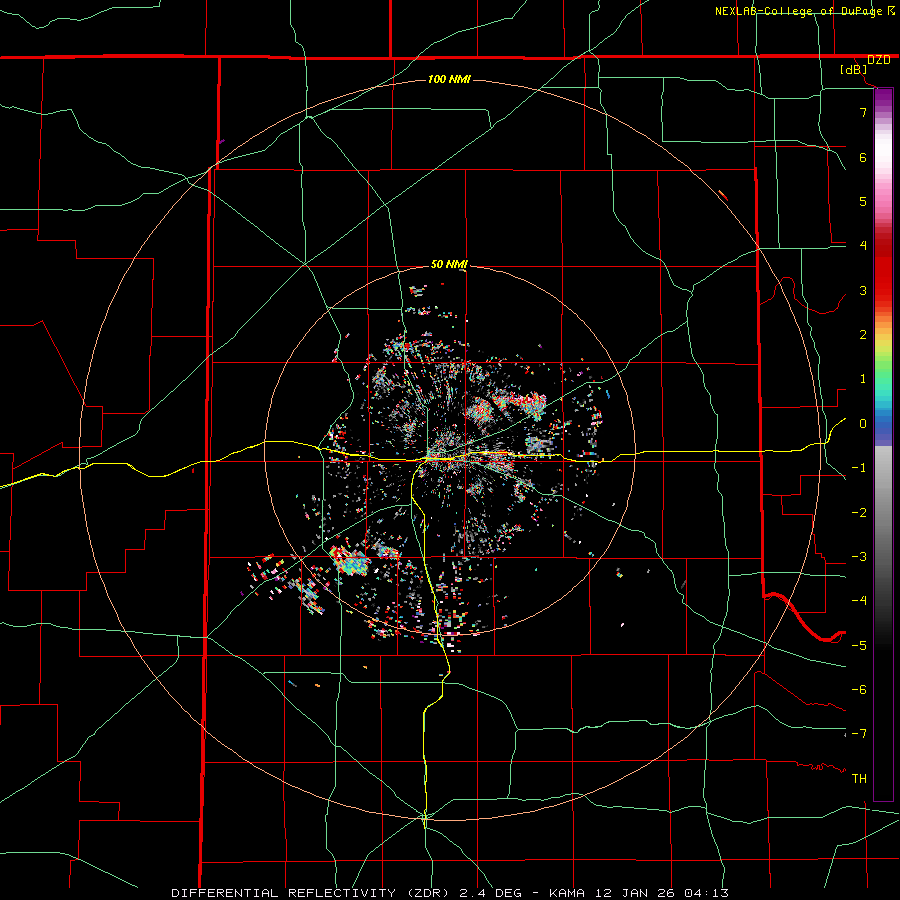This screenshot has width=900, height=900.
Task: Click the -3 value on the scale
Action: coord(859,557)
